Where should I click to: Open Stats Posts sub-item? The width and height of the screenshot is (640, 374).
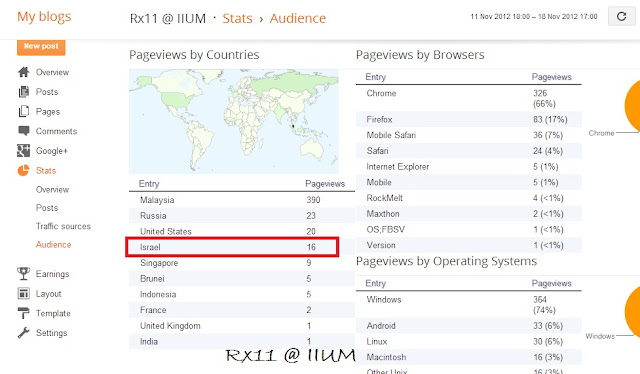(x=47, y=207)
